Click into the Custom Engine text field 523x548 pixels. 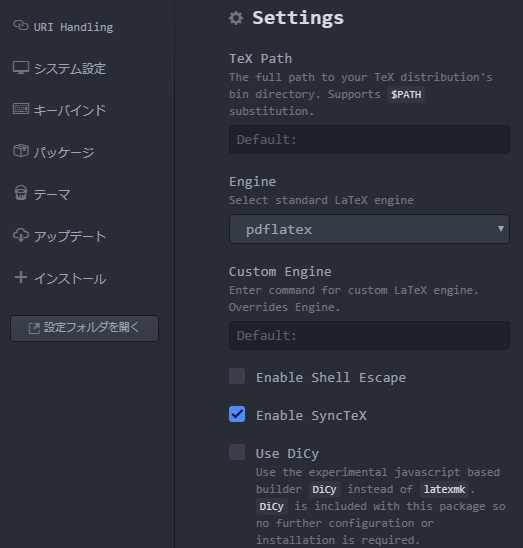(369, 336)
